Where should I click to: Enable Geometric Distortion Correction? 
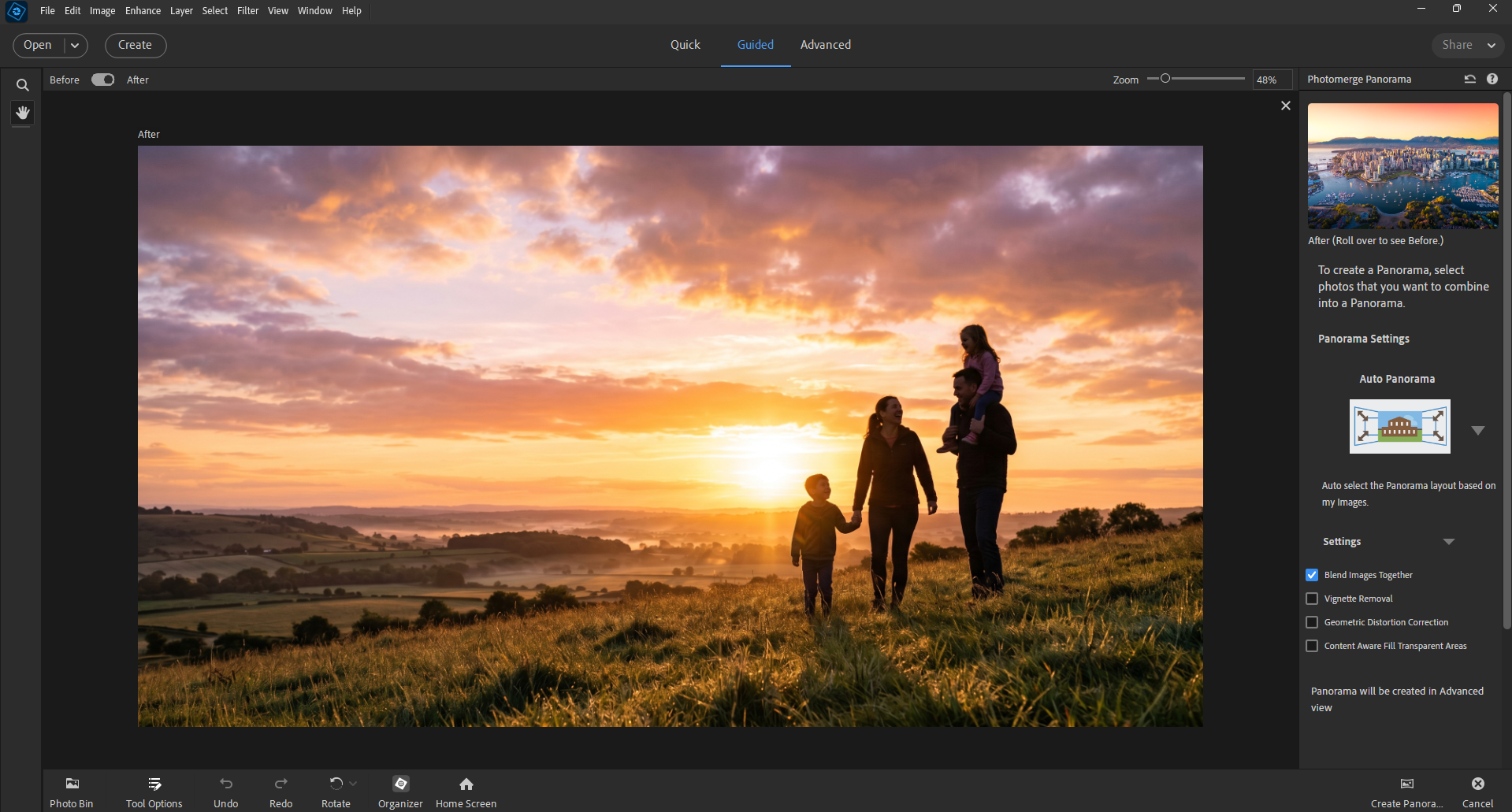click(x=1312, y=622)
